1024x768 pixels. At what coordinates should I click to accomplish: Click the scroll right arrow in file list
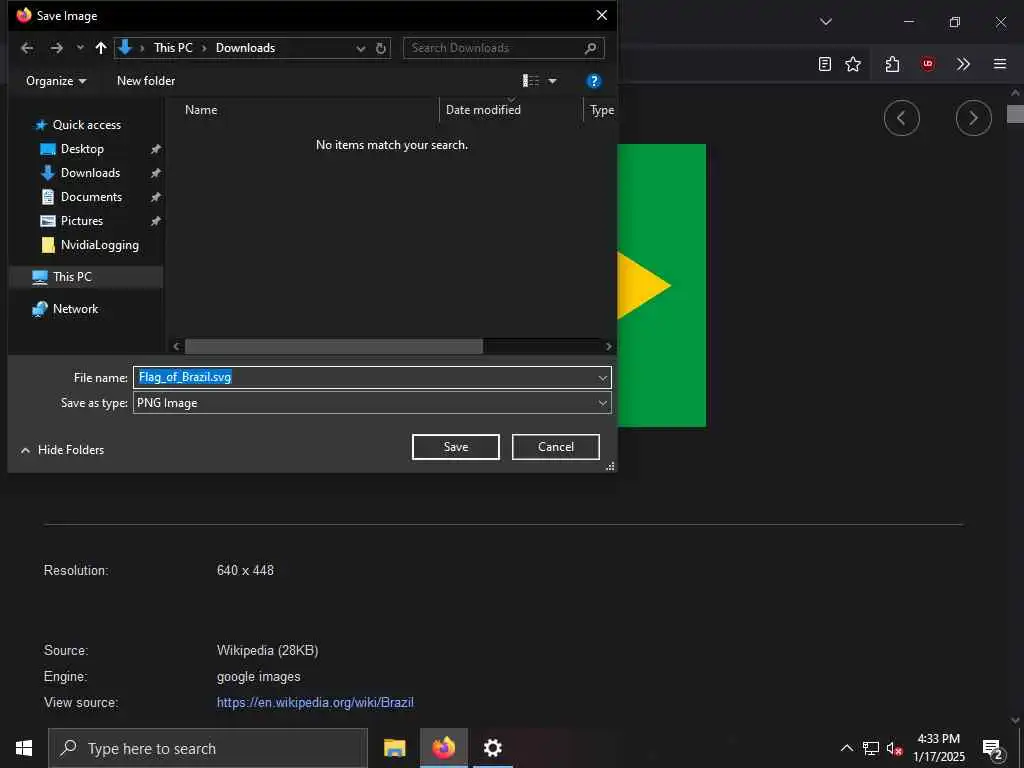coord(609,346)
